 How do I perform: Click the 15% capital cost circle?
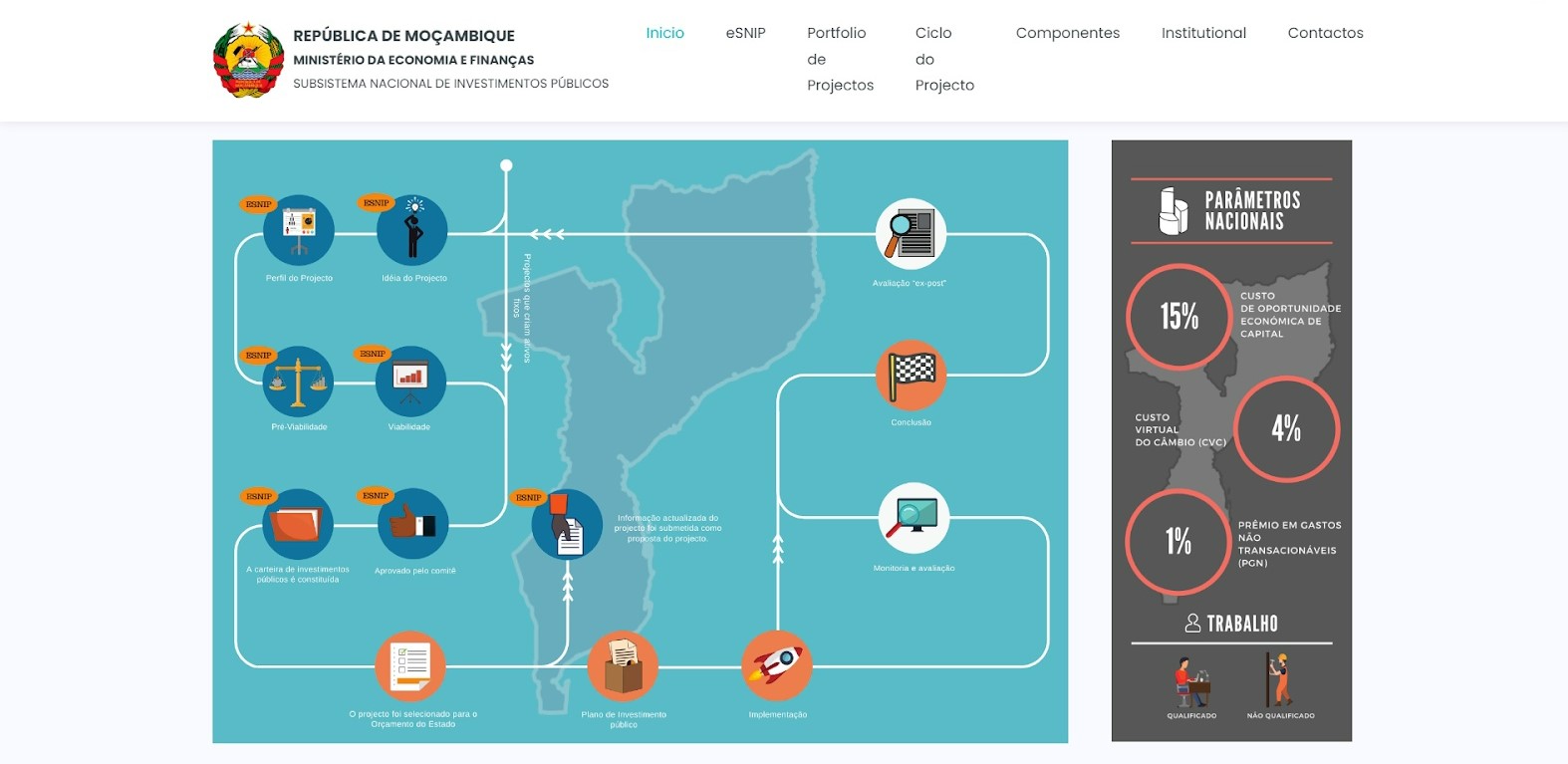click(x=1178, y=317)
